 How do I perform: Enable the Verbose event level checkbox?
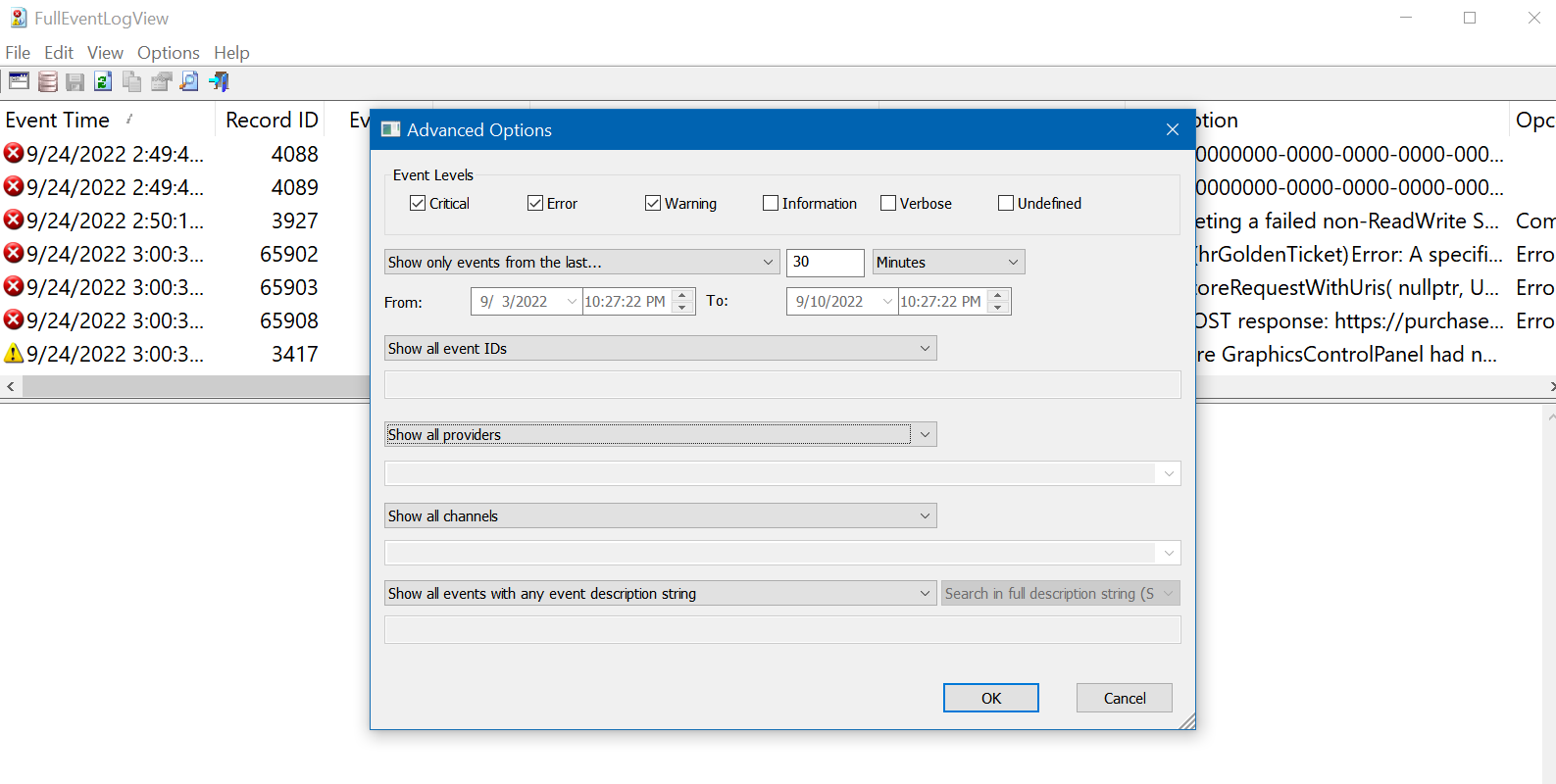888,203
